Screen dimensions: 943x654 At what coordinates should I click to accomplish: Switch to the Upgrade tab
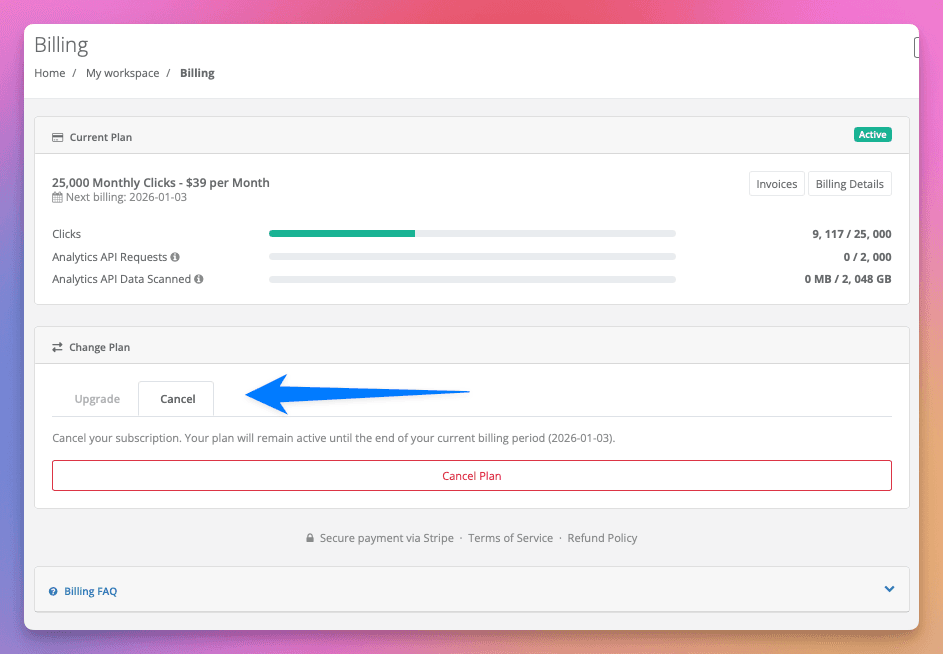[x=97, y=399]
